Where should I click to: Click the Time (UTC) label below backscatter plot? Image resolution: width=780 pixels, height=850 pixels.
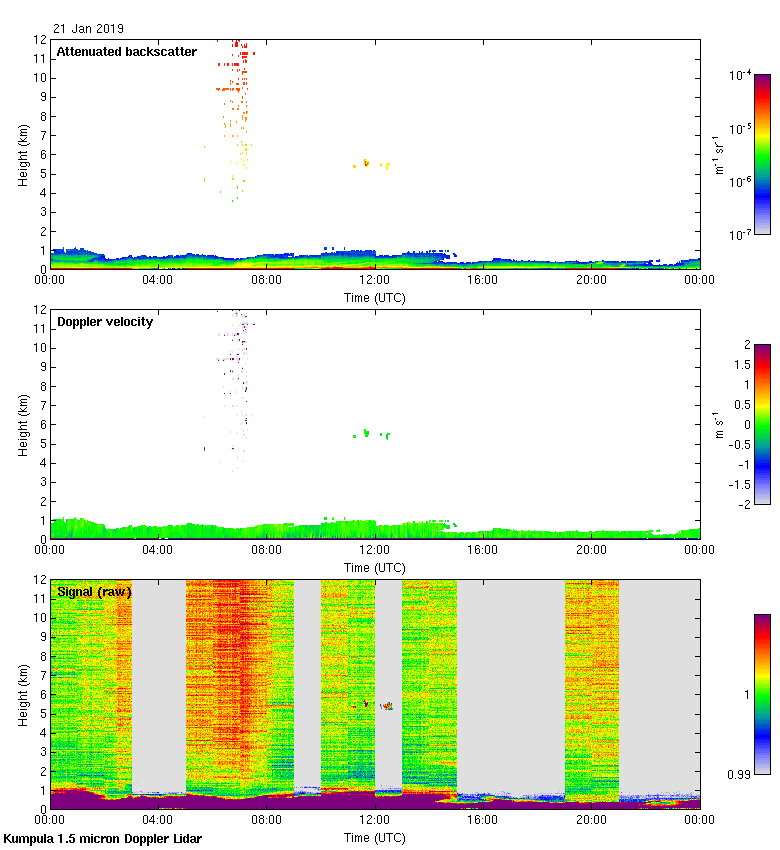point(375,297)
